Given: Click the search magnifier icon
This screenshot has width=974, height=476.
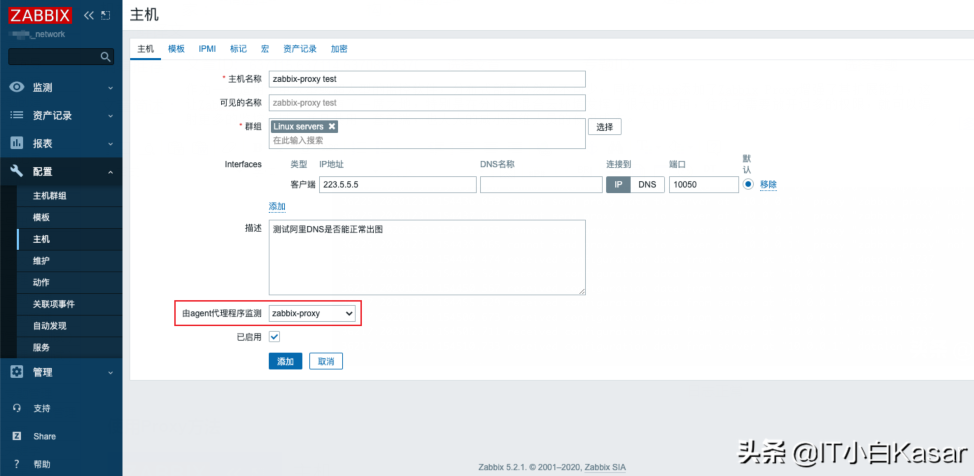Looking at the screenshot, I should [x=106, y=57].
